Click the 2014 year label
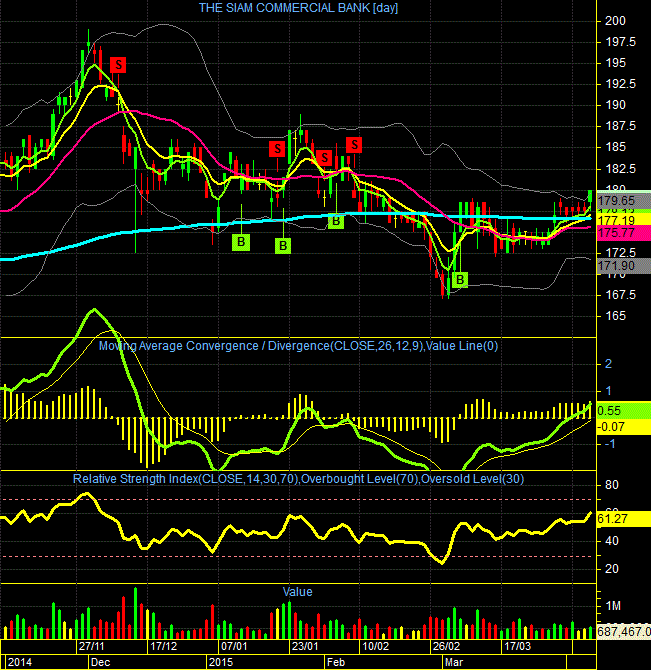The image size is (660, 670). (20, 662)
